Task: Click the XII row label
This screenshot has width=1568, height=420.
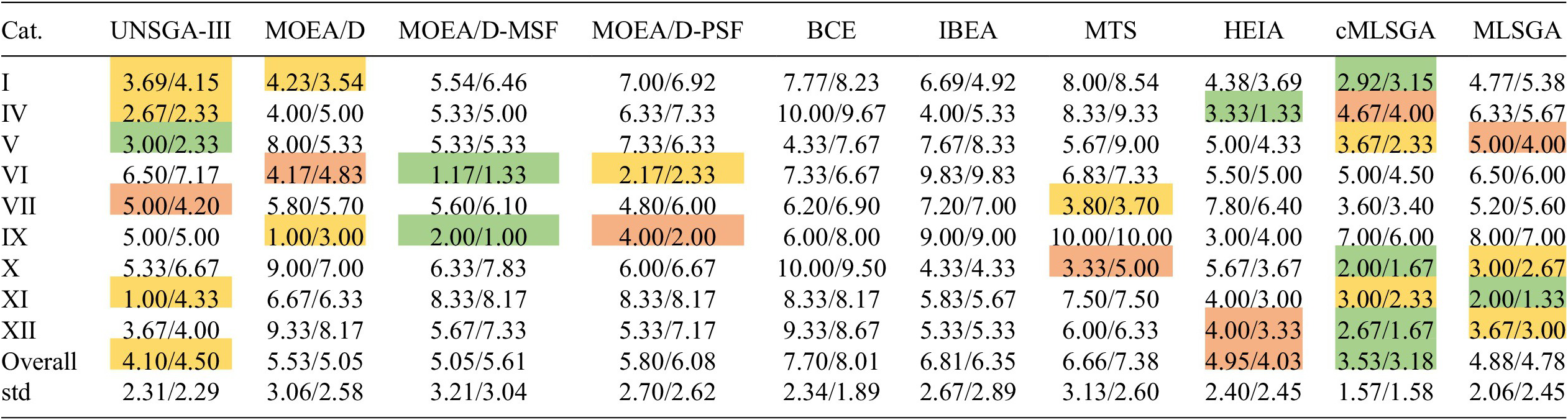Action: point(20,330)
